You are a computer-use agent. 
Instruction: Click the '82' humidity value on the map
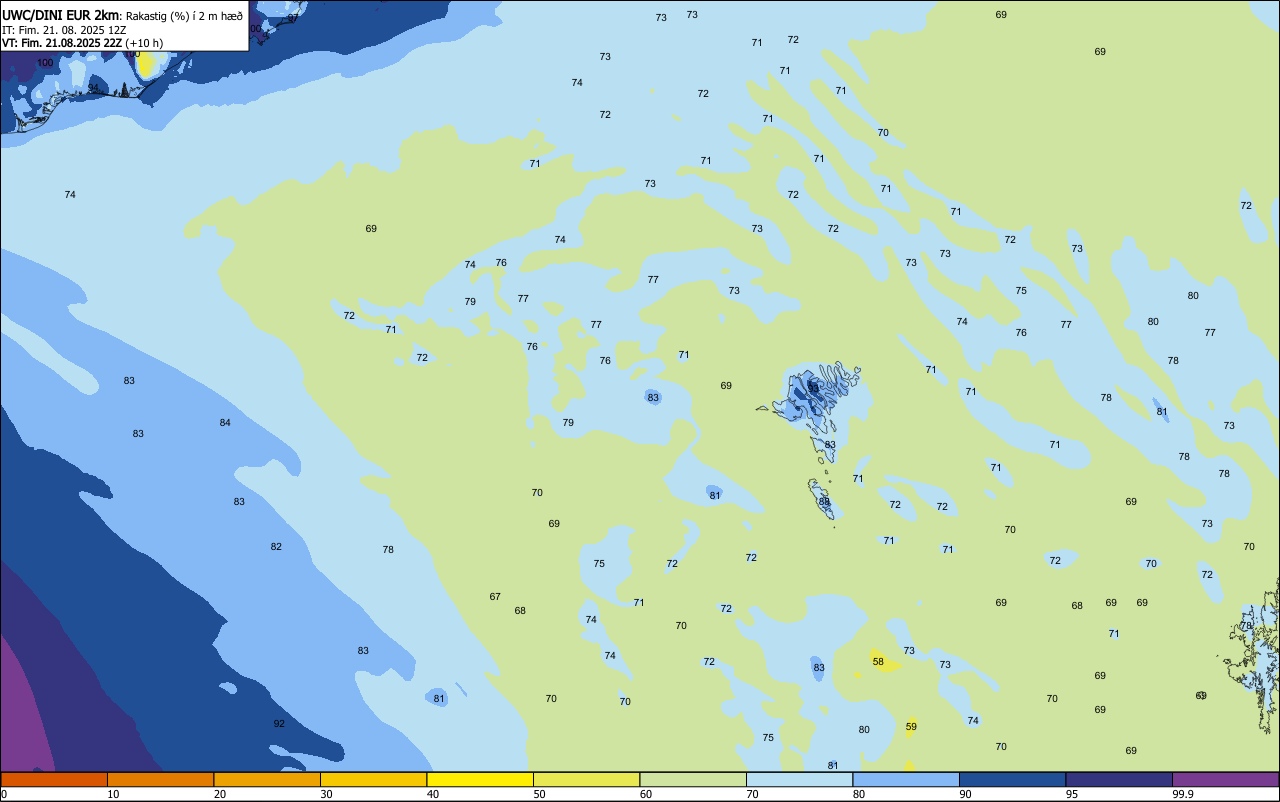point(276,547)
